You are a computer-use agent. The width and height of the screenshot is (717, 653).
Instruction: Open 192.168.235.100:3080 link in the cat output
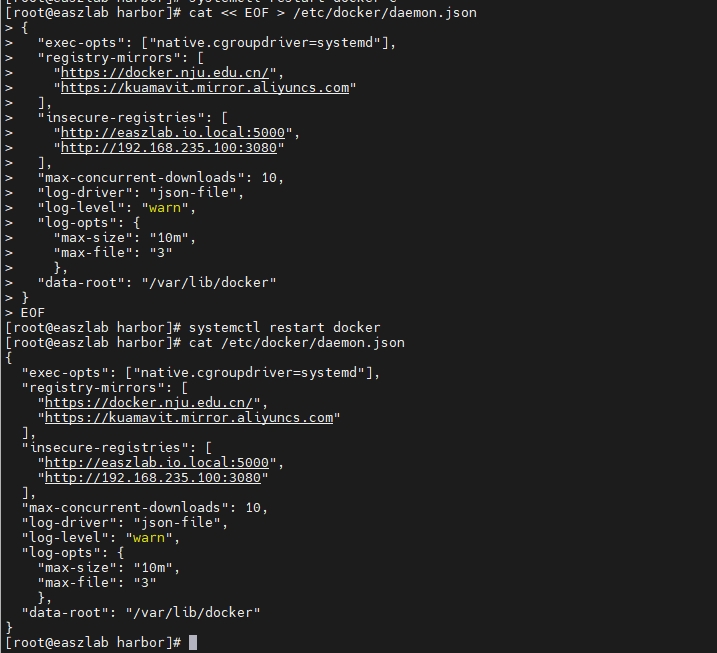[x=156, y=478]
